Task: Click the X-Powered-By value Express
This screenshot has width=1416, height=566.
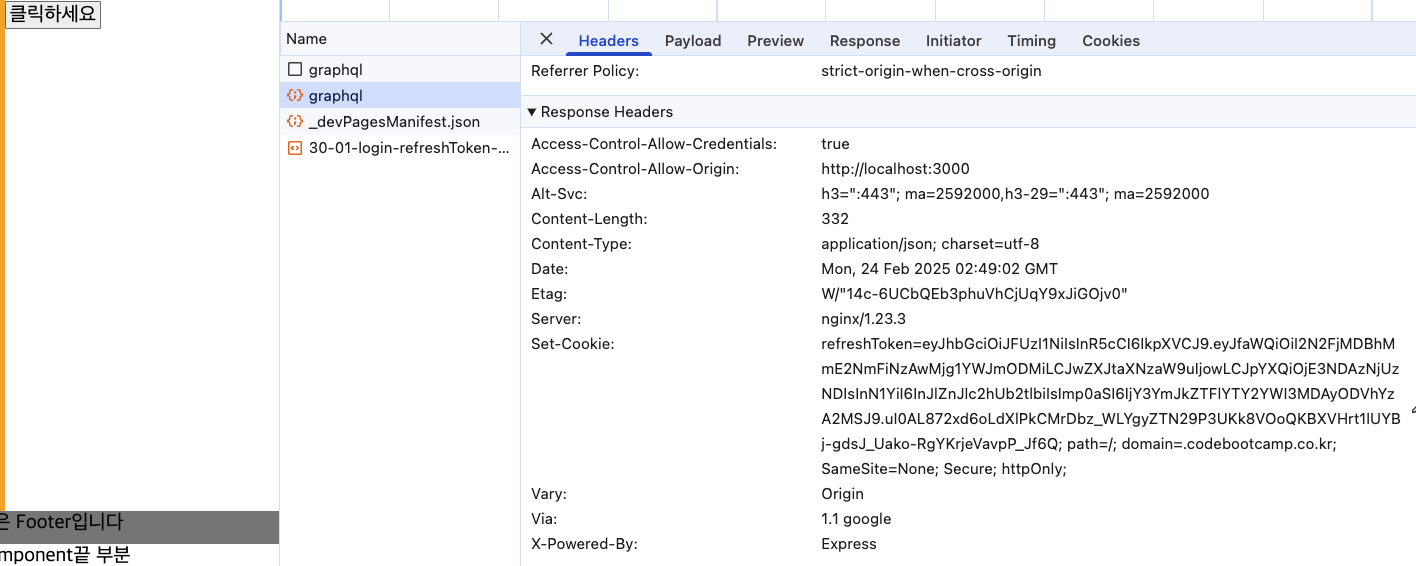Action: (849, 544)
